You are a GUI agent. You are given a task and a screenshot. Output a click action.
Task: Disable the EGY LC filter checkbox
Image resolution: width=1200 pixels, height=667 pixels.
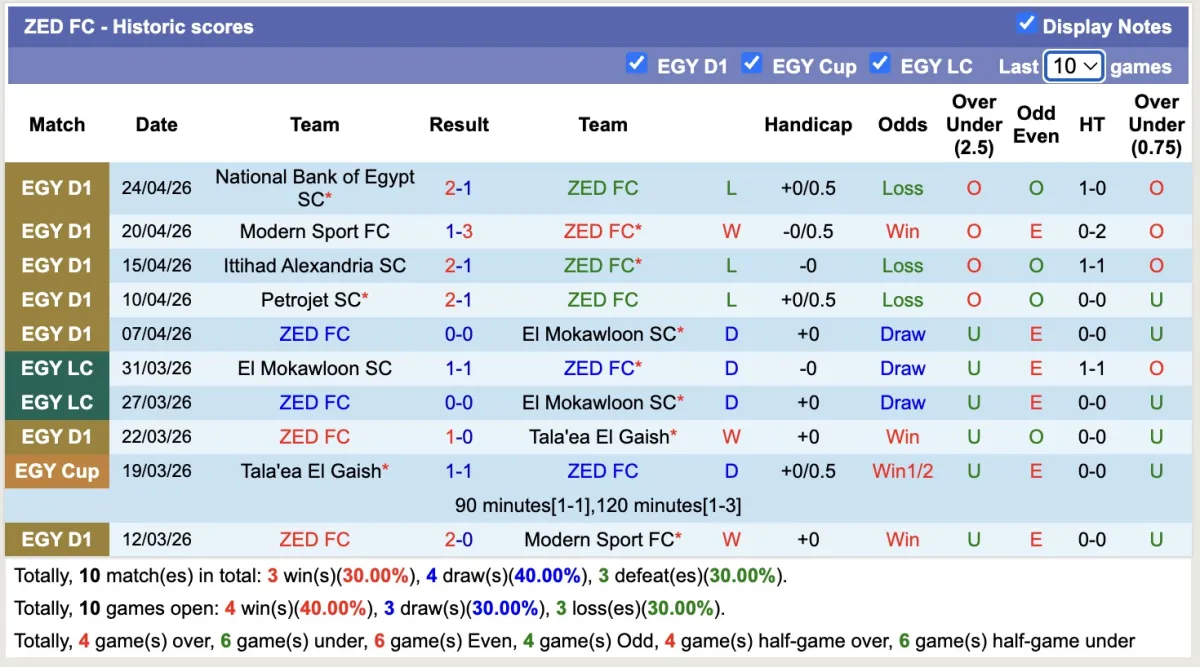coord(880,64)
